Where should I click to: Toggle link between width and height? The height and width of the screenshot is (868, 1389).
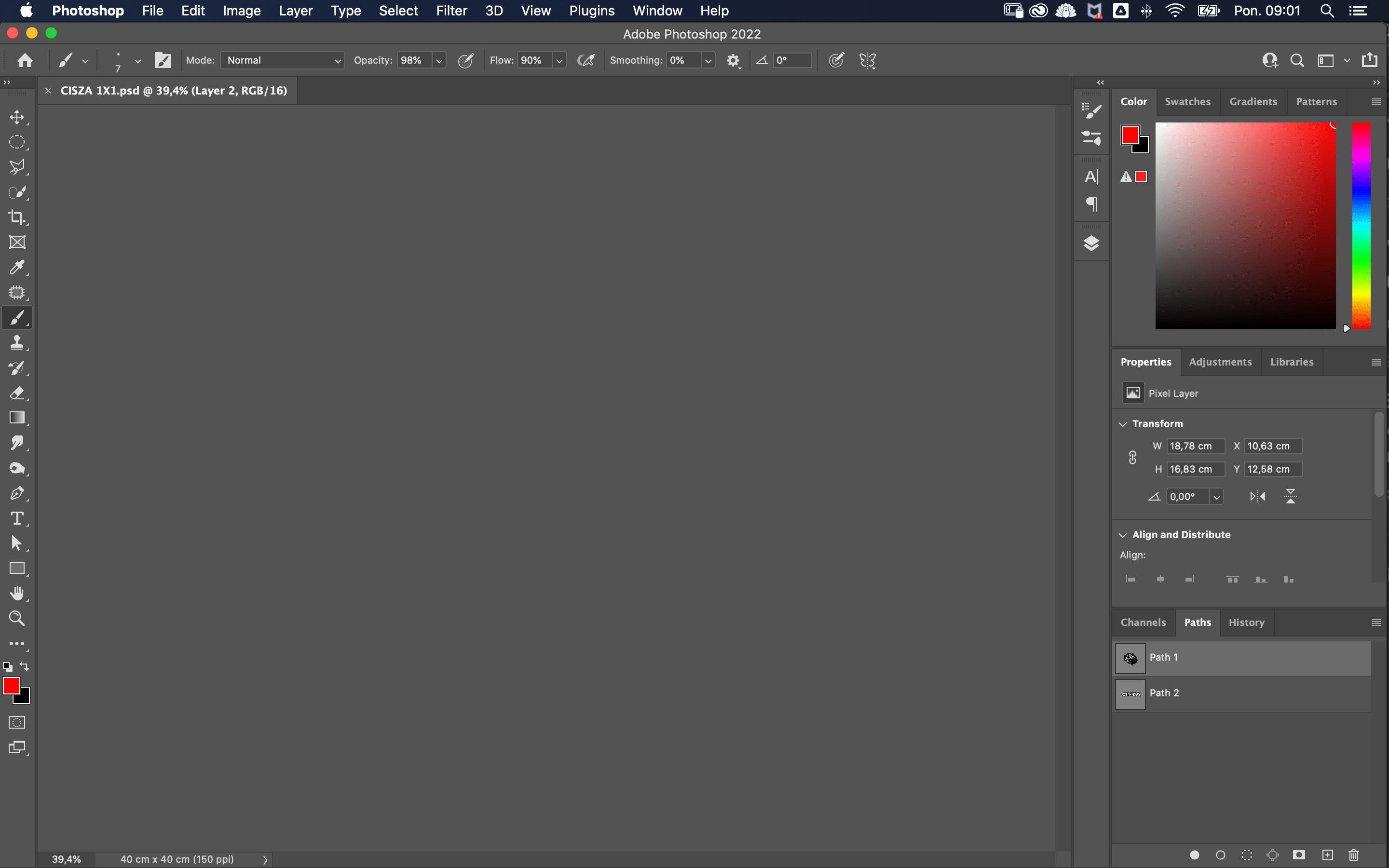pyautogui.click(x=1132, y=458)
